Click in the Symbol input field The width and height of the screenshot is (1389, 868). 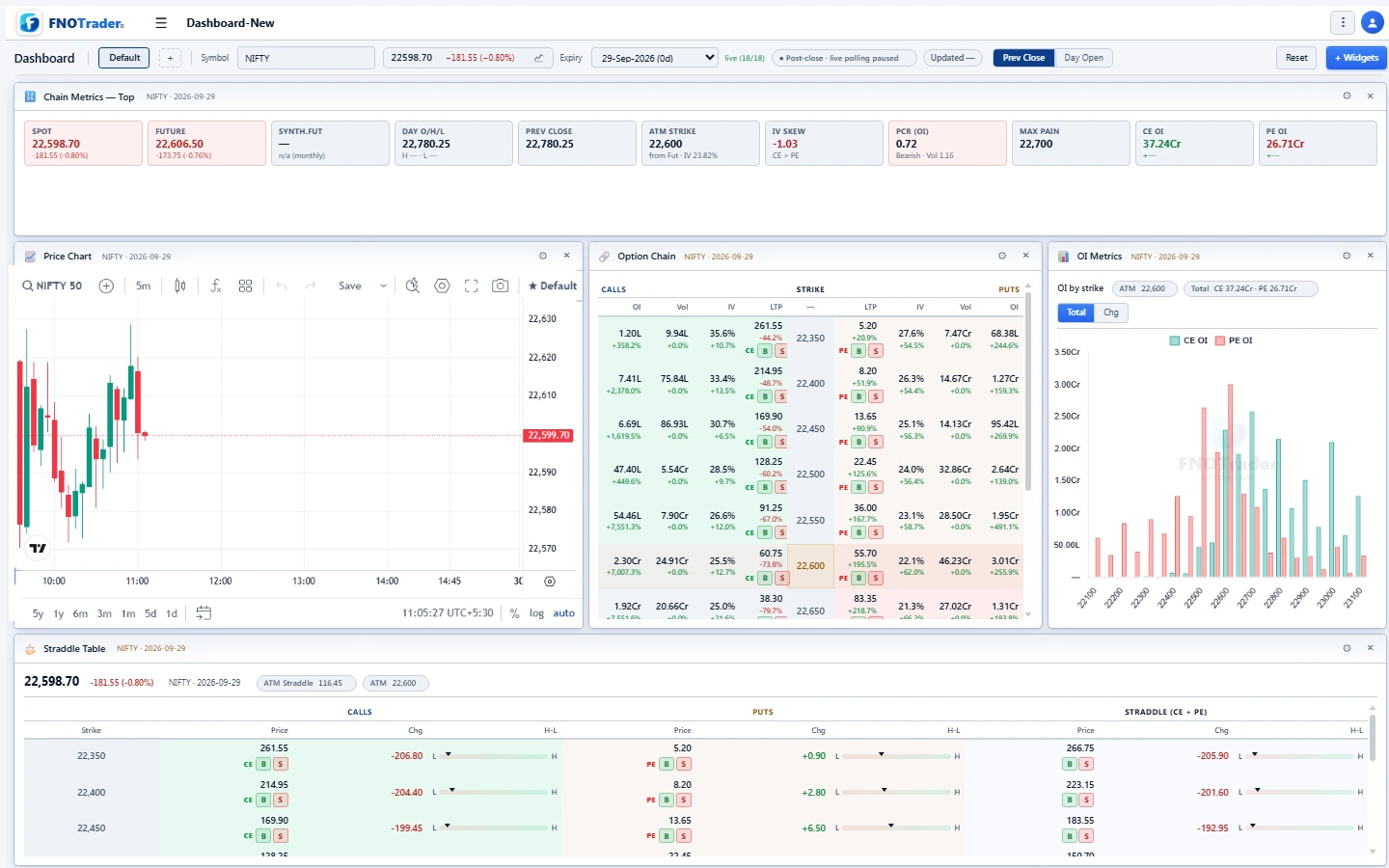point(306,58)
